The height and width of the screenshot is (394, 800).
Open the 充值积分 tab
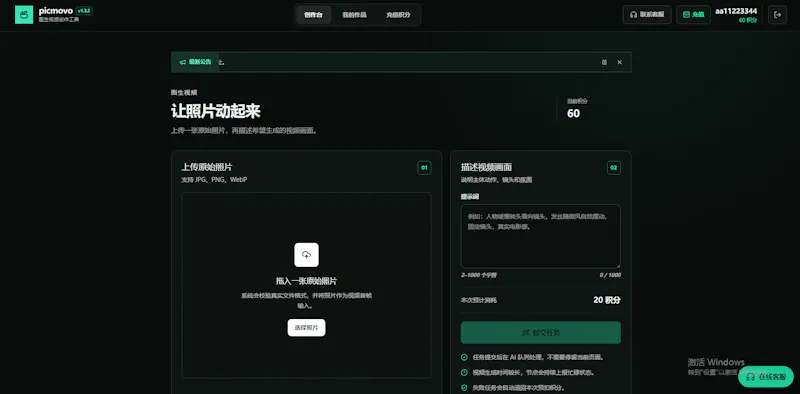398,15
